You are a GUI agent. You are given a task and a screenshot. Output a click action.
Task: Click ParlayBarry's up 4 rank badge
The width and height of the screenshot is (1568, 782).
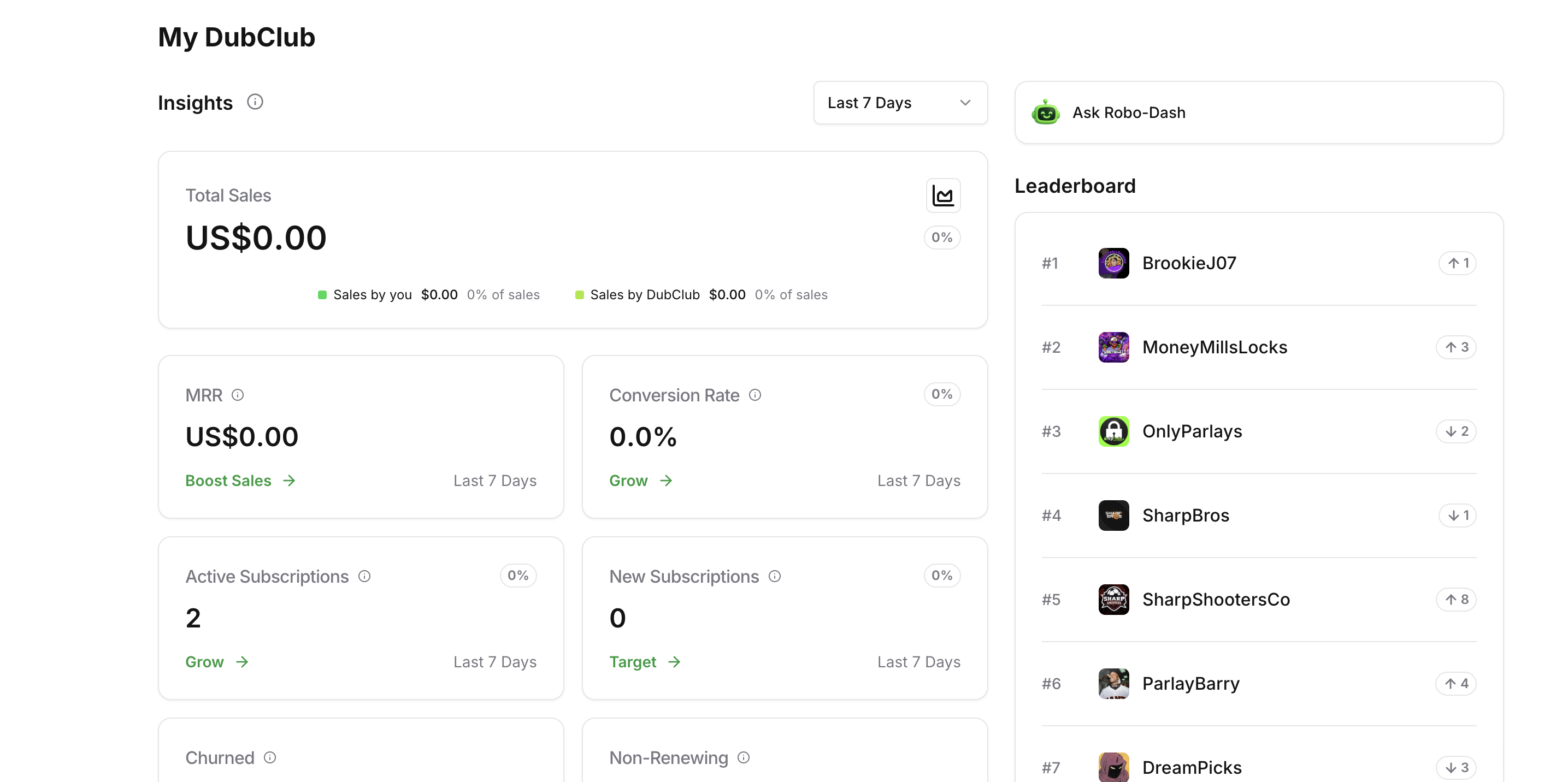pyautogui.click(x=1456, y=683)
